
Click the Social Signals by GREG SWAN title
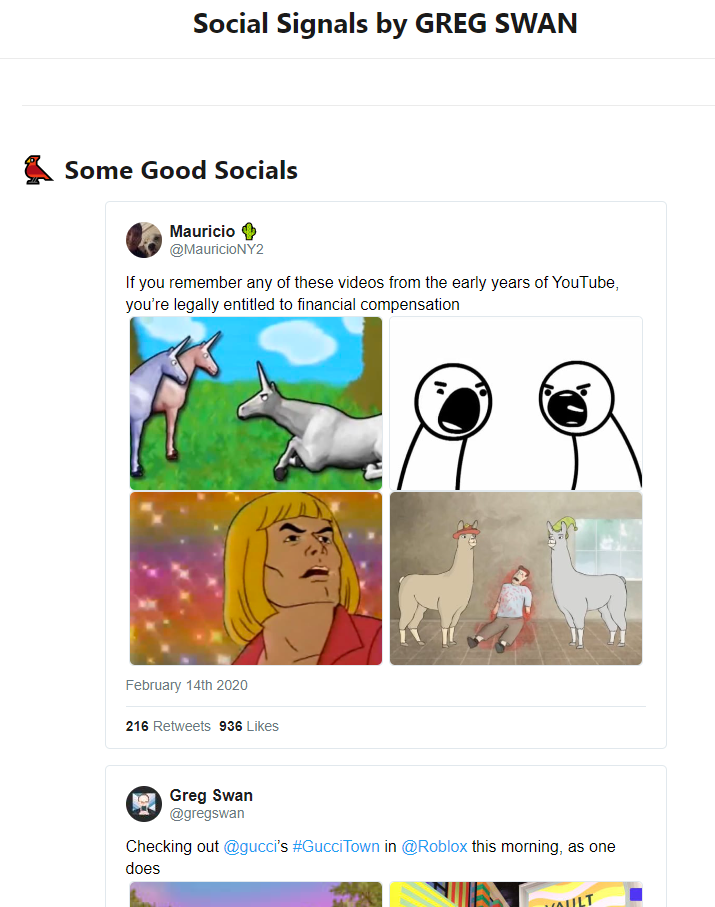385,24
